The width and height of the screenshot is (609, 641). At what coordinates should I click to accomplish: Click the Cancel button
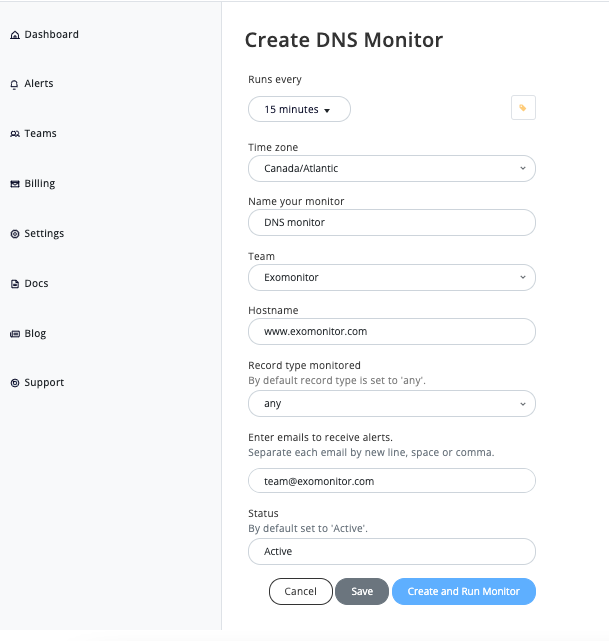pyautogui.click(x=301, y=592)
